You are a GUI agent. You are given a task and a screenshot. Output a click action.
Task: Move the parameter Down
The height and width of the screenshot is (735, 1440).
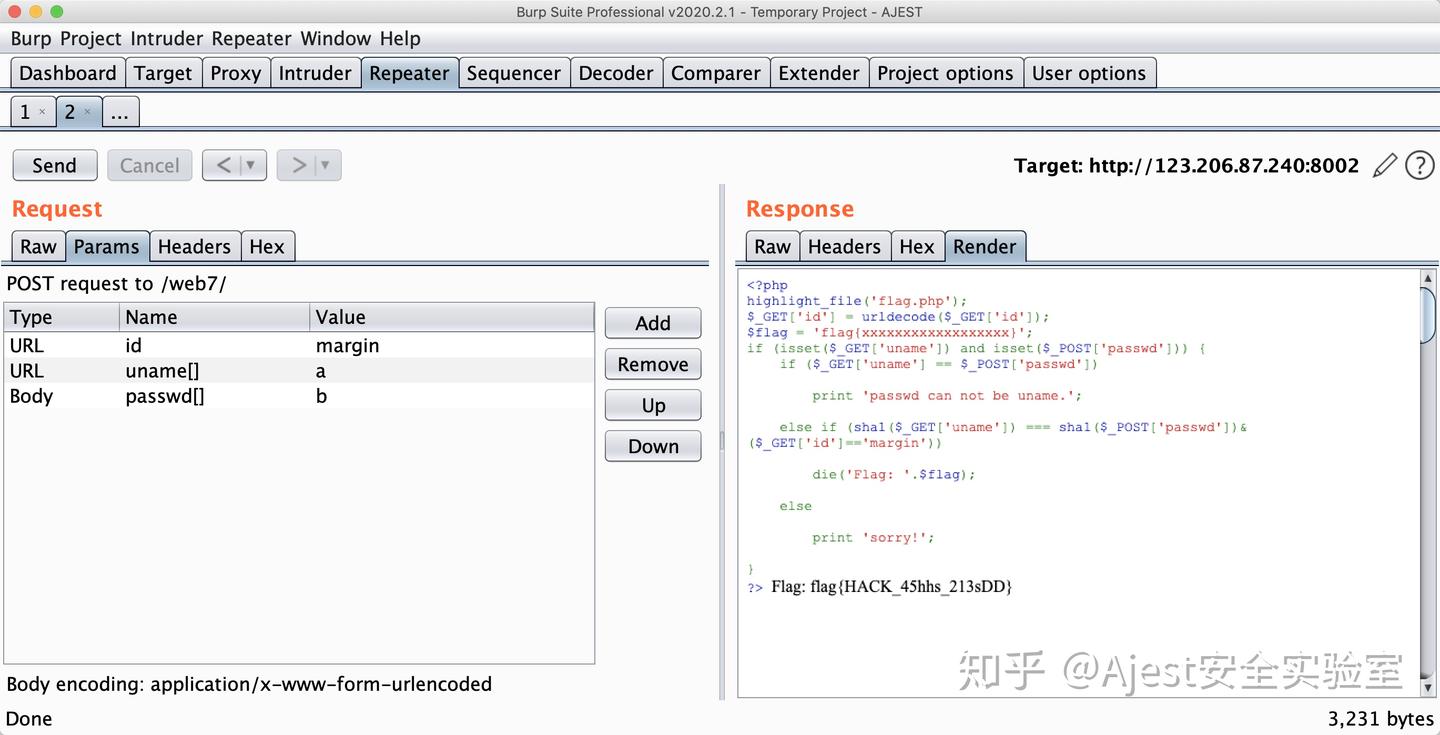[653, 446]
